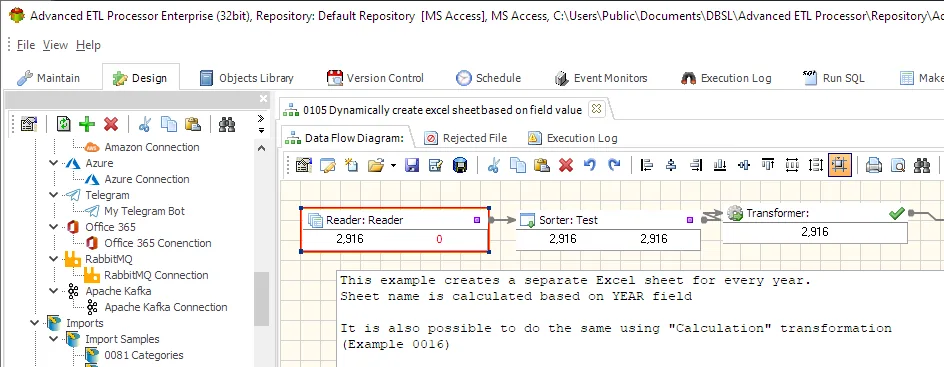Screen dimensions: 944x367
Task: Undo the last diagram change
Action: tap(590, 165)
